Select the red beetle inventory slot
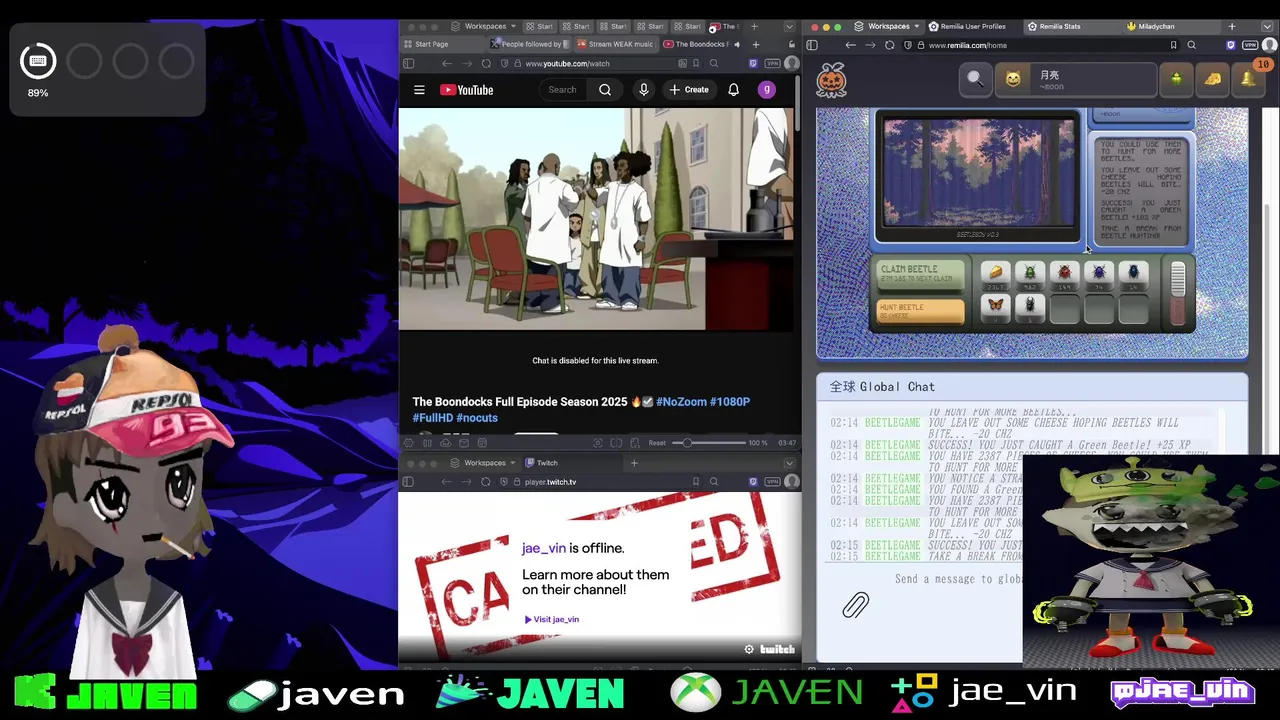Screen dimensions: 1280x720 coord(1064,274)
